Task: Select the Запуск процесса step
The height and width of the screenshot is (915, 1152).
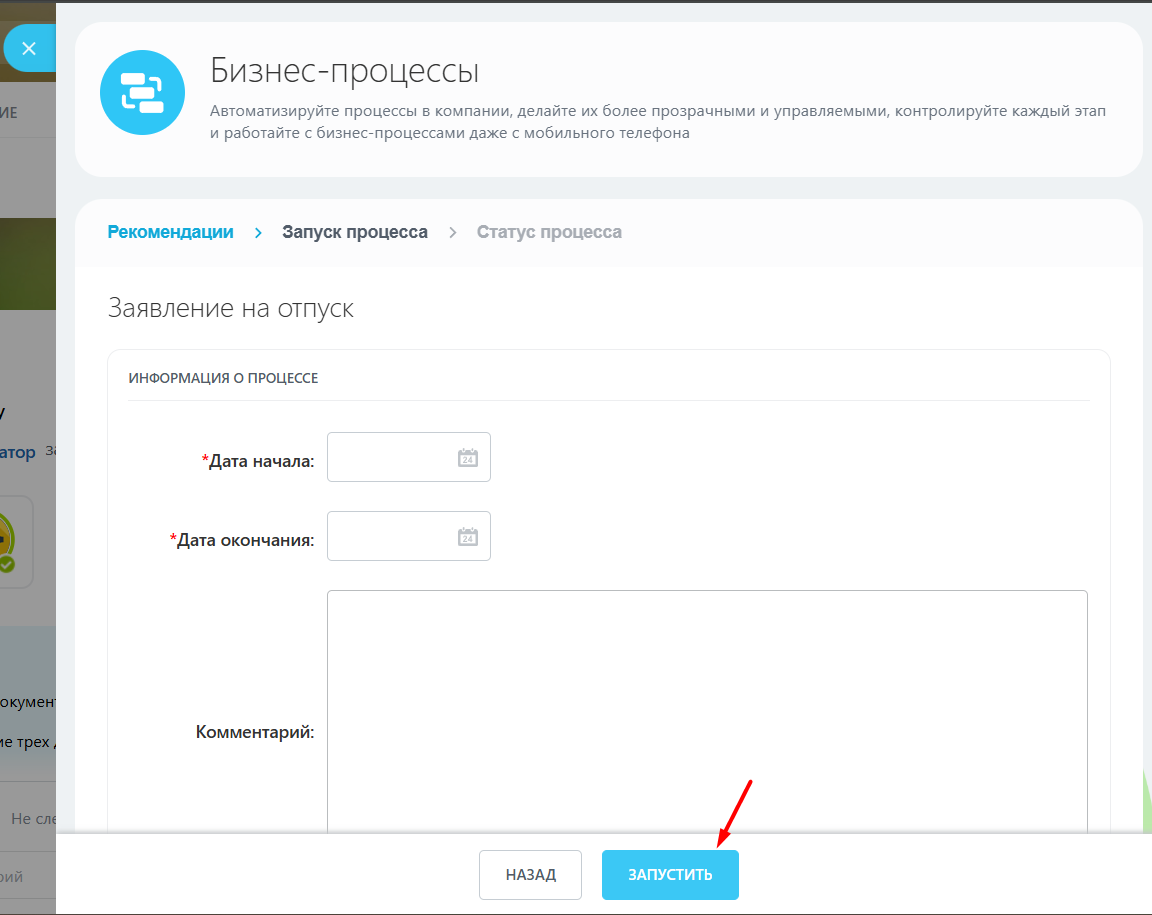Action: tap(354, 232)
